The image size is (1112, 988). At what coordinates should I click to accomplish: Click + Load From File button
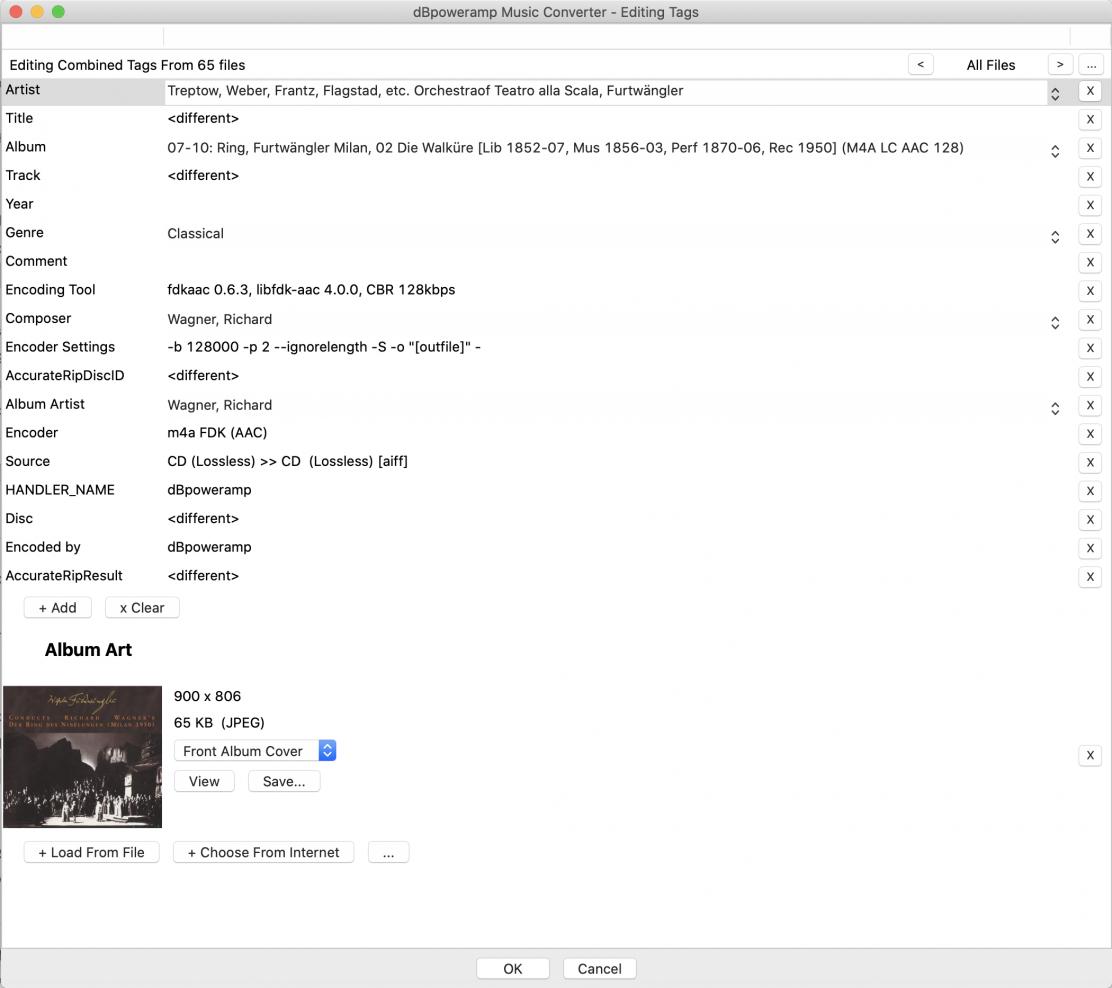pos(91,852)
